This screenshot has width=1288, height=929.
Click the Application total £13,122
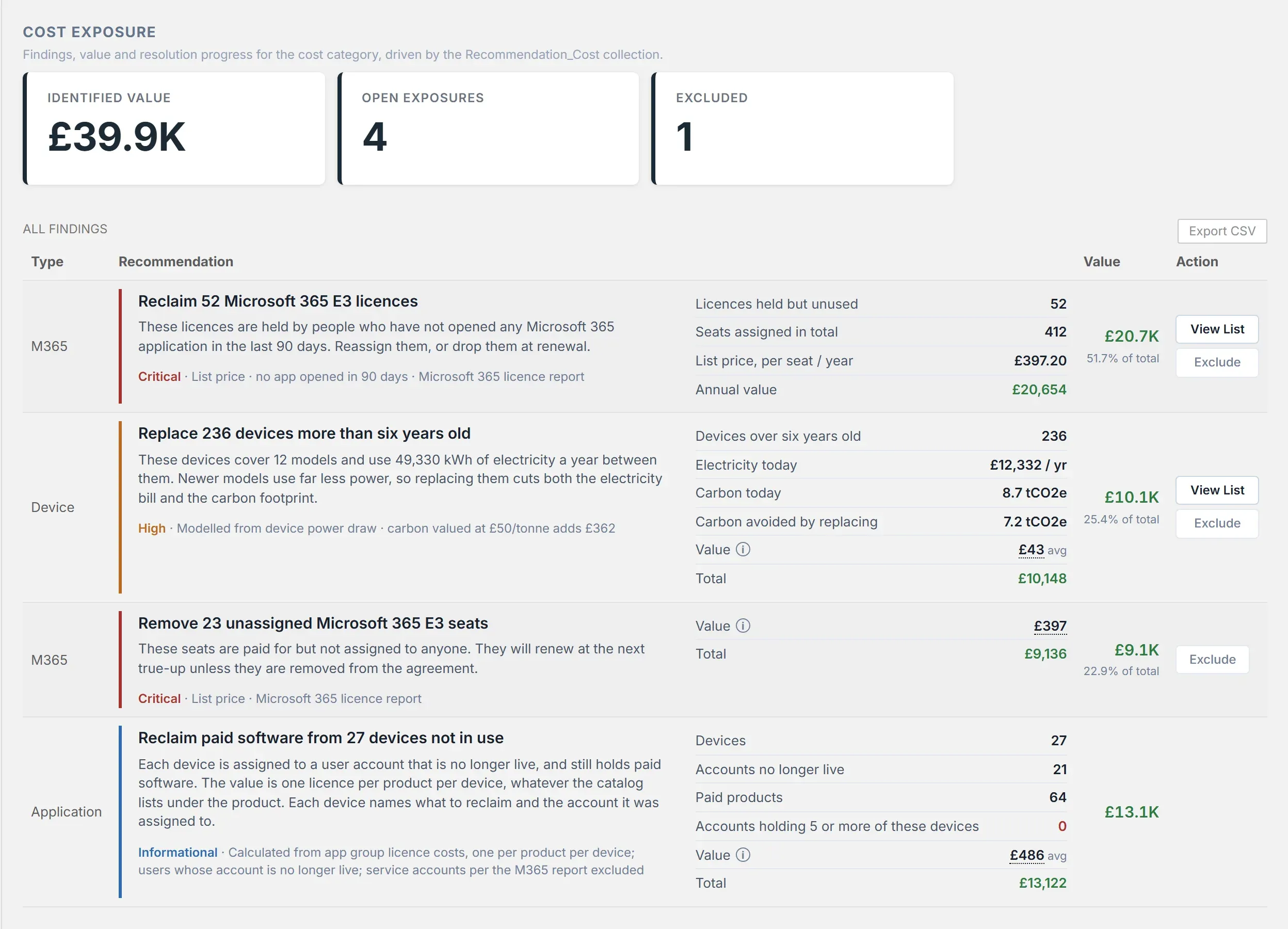pos(1042,883)
